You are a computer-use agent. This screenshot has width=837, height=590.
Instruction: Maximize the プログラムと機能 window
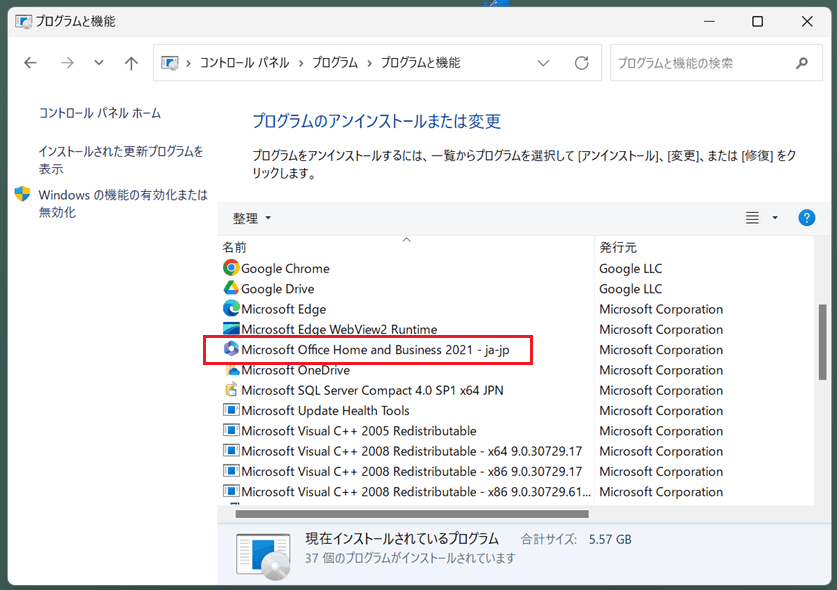coord(757,21)
